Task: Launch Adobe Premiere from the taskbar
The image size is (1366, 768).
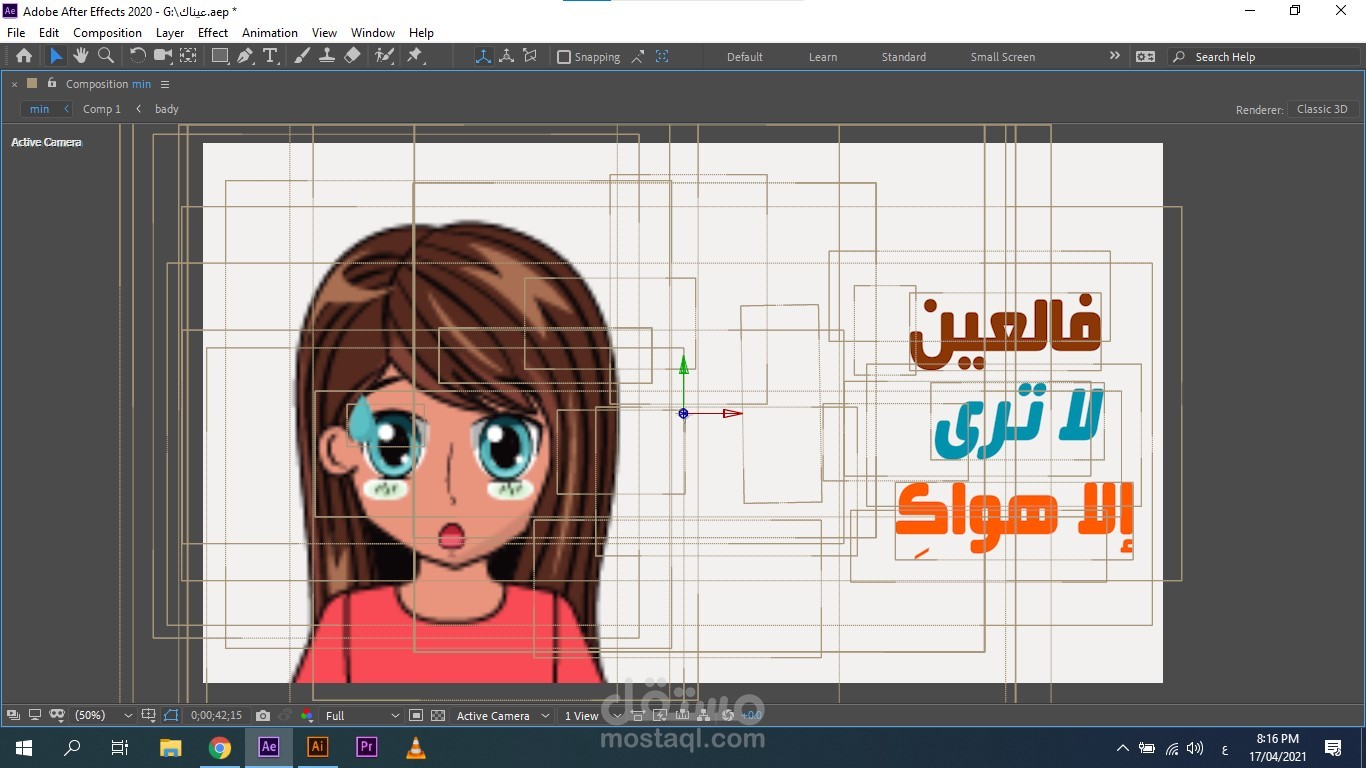Action: 366,747
